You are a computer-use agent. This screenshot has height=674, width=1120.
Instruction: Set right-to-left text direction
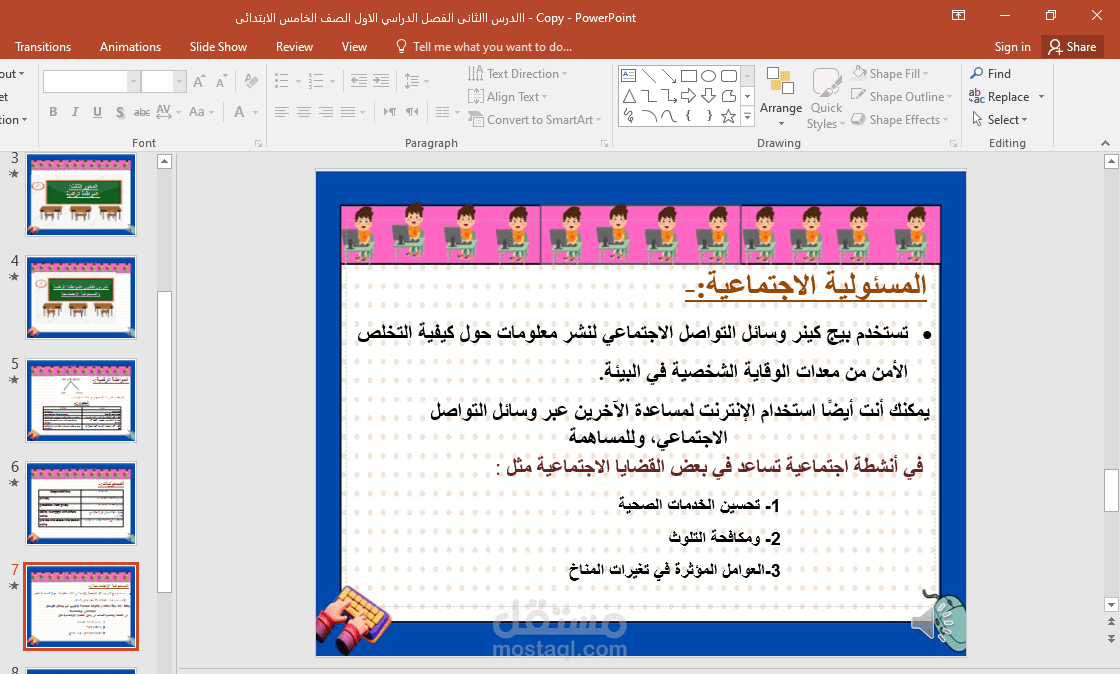[413, 112]
